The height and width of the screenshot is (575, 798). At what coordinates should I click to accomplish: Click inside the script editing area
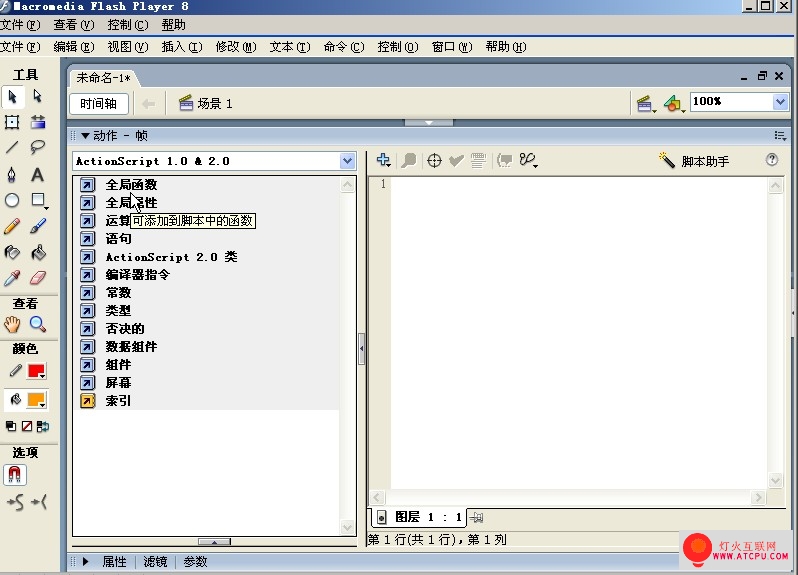pyautogui.click(x=579, y=333)
